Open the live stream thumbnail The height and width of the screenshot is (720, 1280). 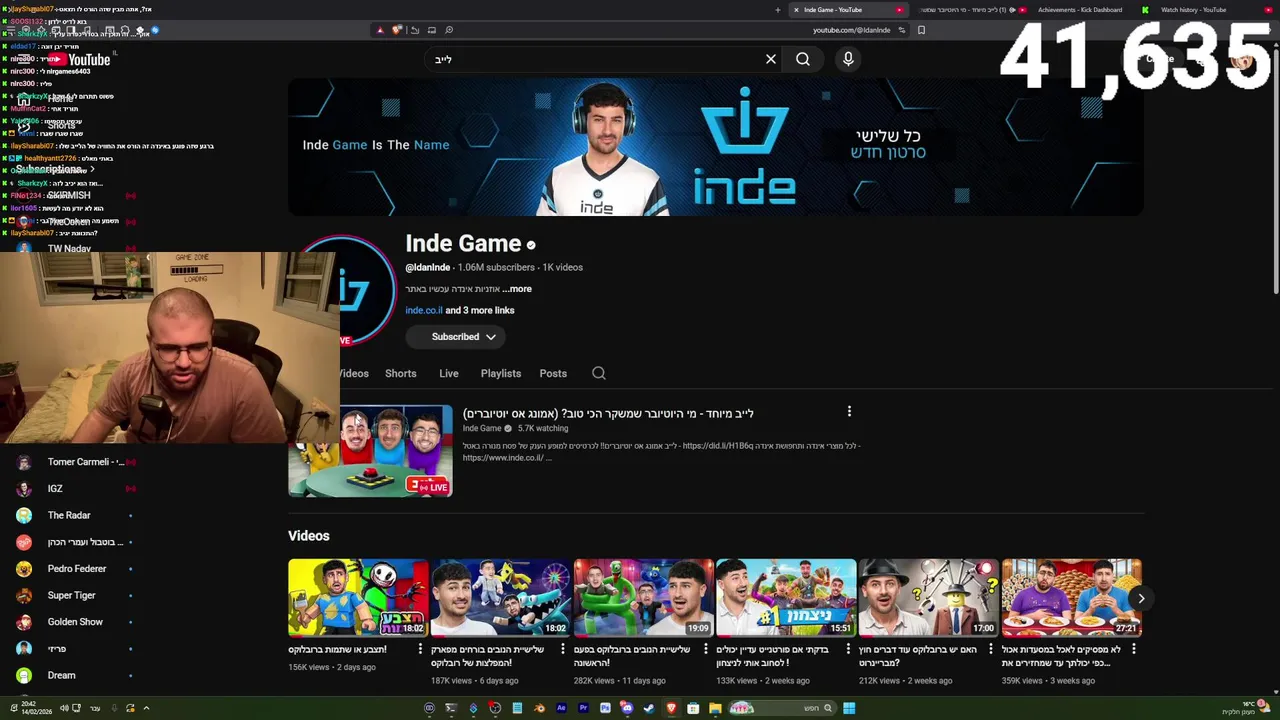[370, 451]
